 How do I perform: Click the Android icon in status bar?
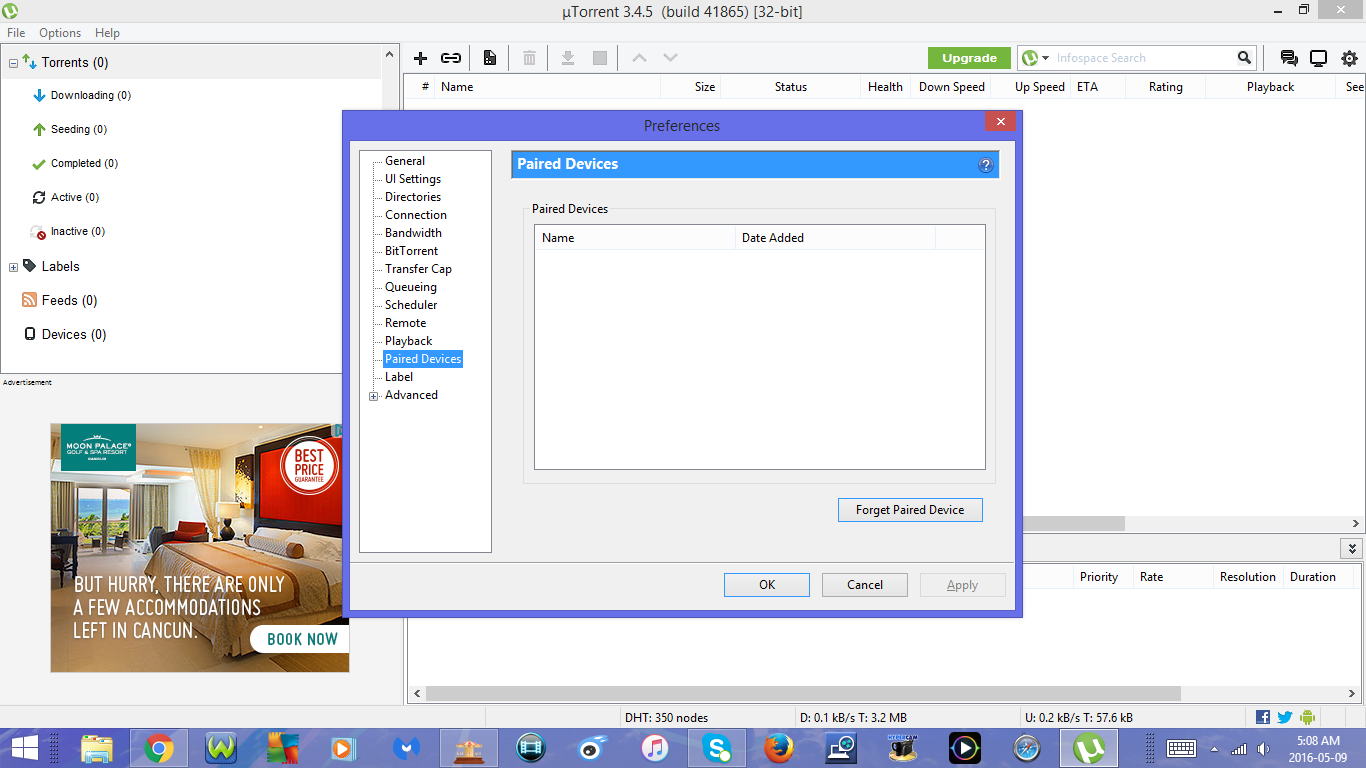(1307, 717)
